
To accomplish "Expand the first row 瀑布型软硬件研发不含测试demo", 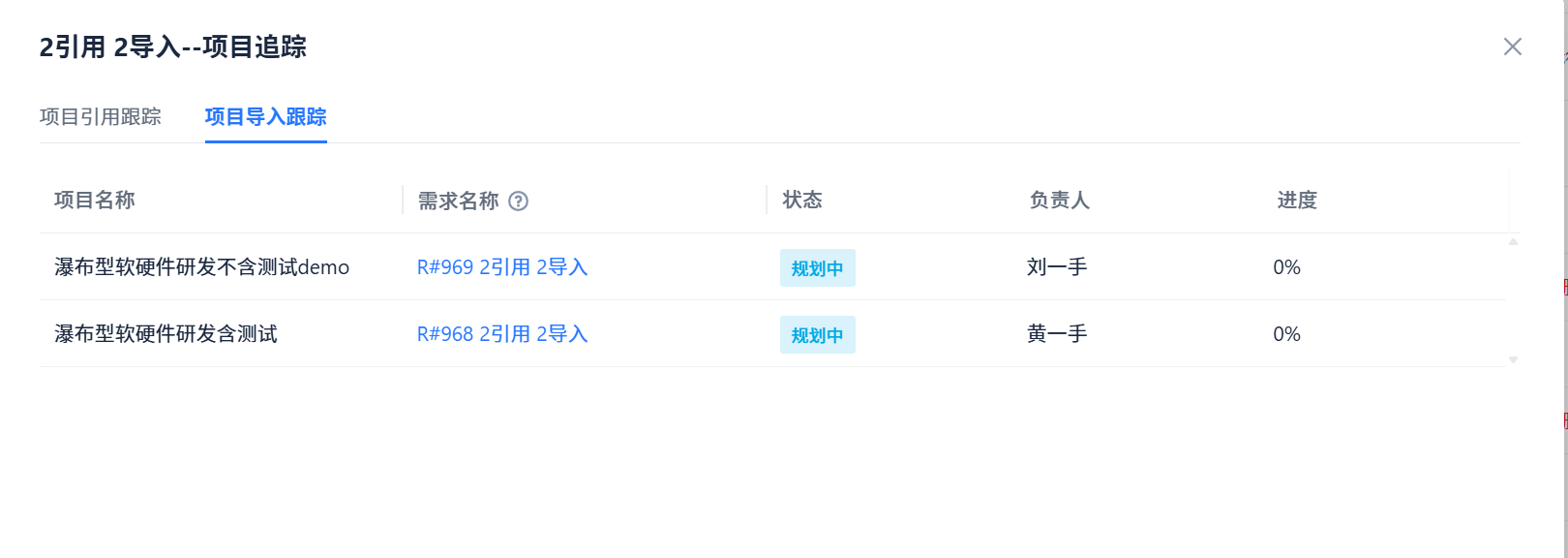I will 201,267.
